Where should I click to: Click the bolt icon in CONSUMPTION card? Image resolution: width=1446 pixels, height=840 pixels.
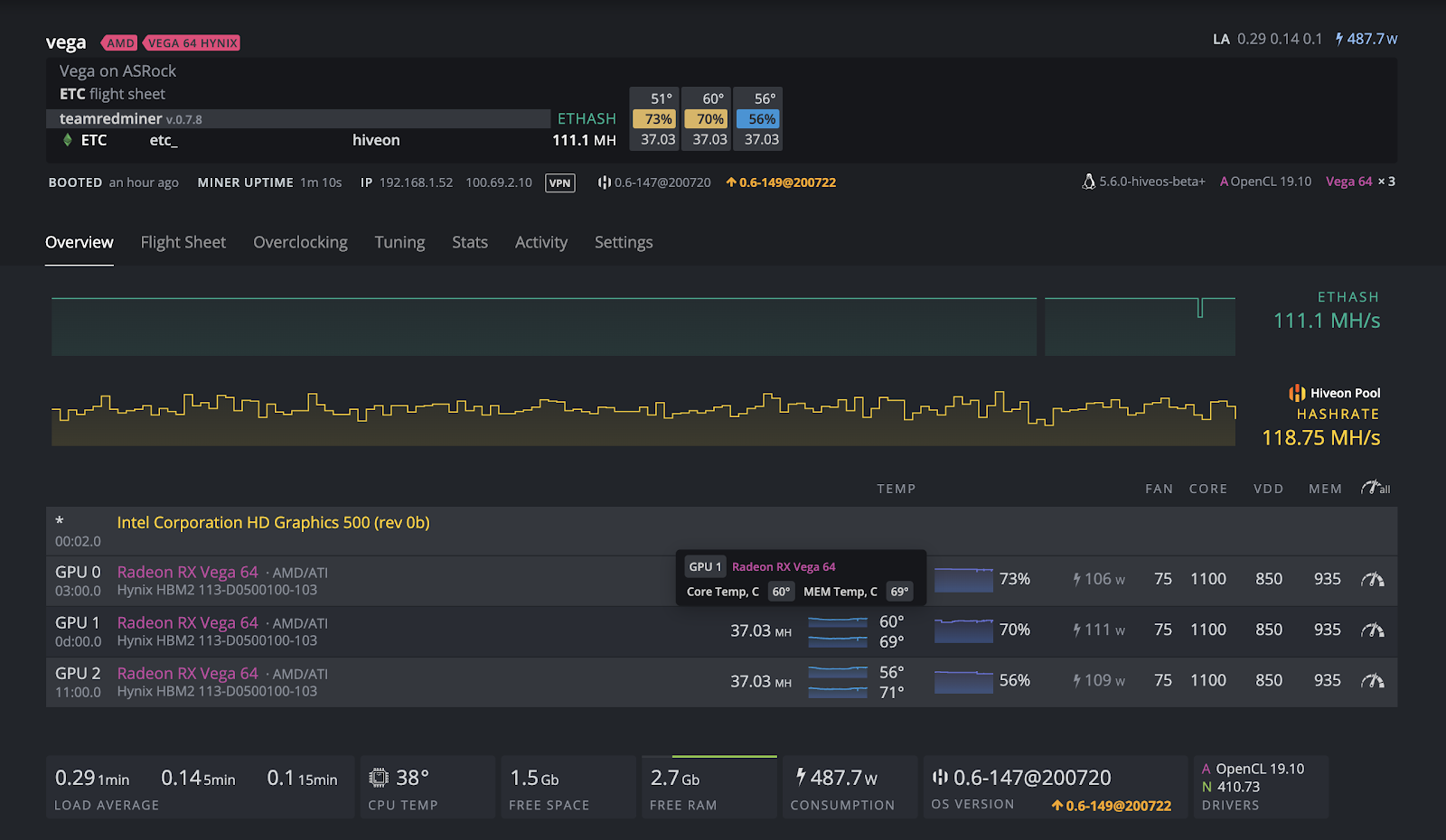[x=801, y=777]
